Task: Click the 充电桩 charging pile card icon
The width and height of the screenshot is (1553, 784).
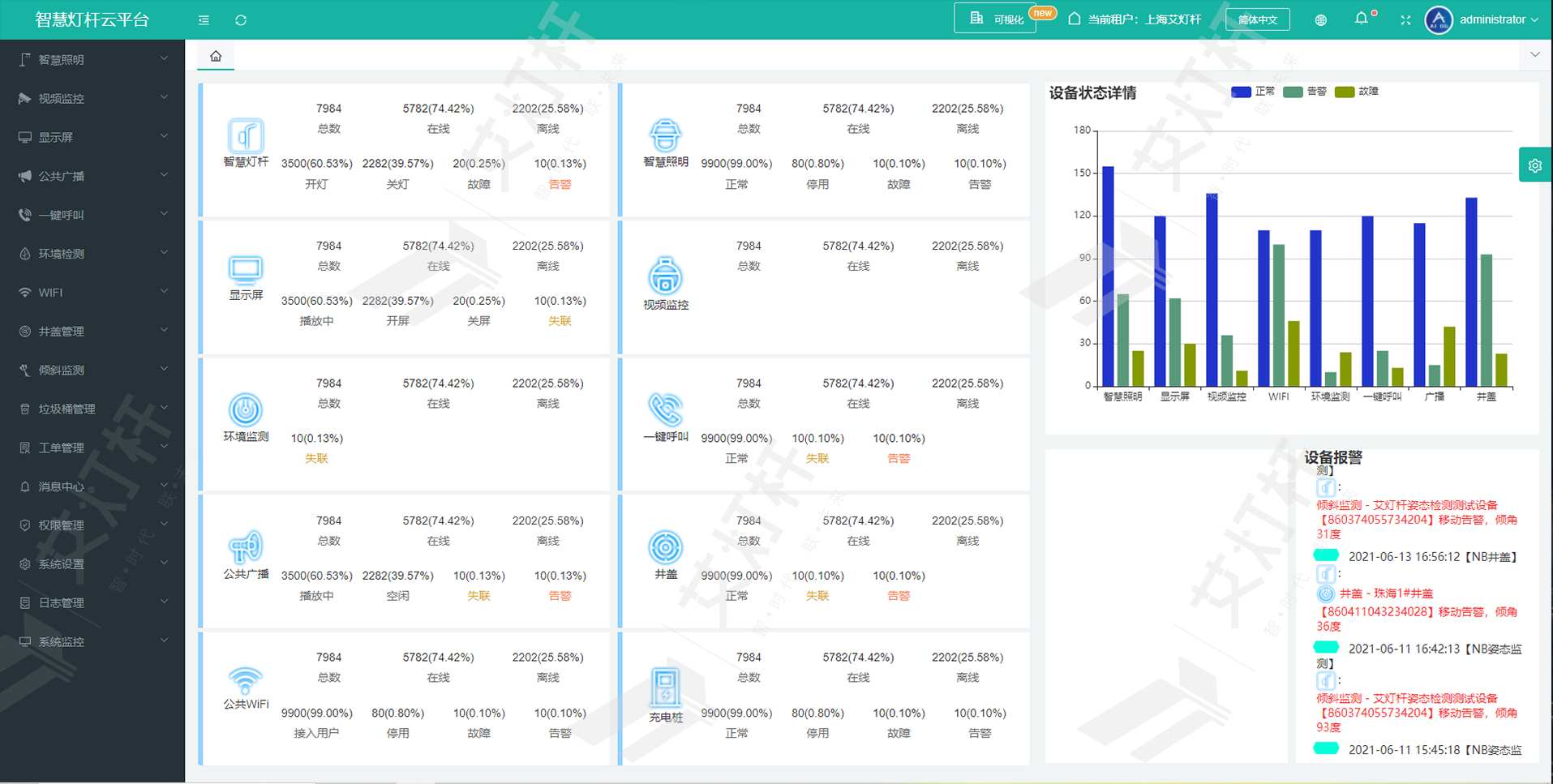Action: pos(665,688)
